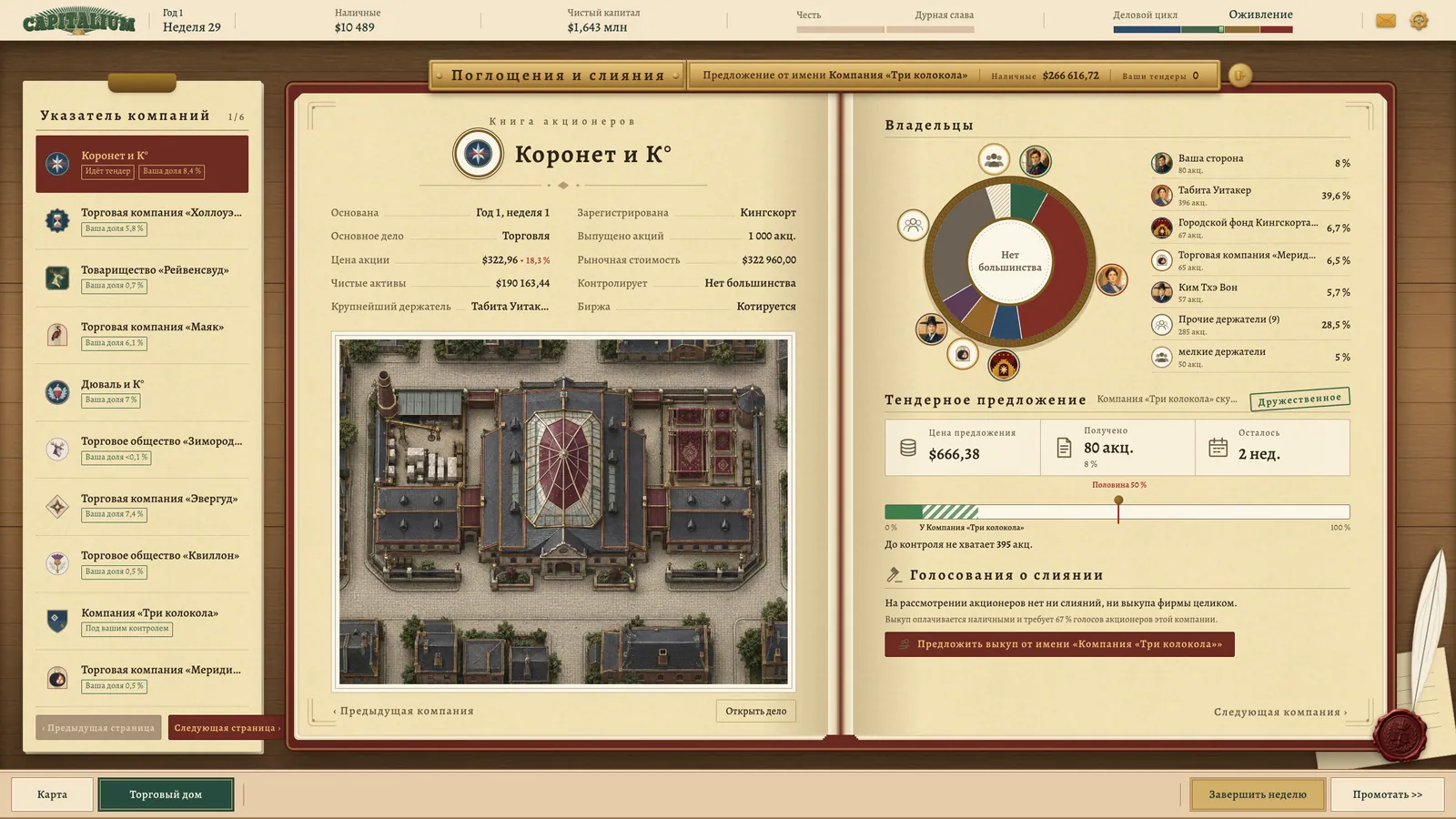The image size is (1456, 819).
Task: Select Торговая компания «Маяк» in the list
Action: point(142,335)
